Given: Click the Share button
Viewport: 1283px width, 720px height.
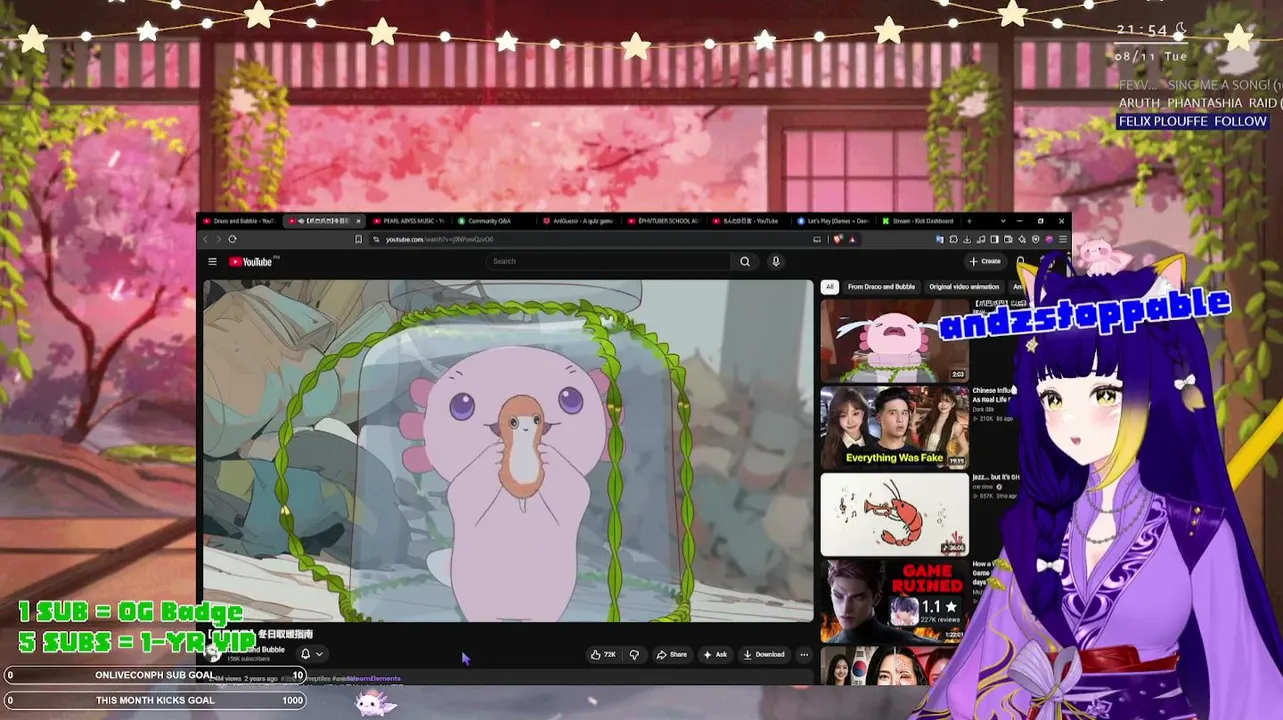Looking at the screenshot, I should point(672,655).
